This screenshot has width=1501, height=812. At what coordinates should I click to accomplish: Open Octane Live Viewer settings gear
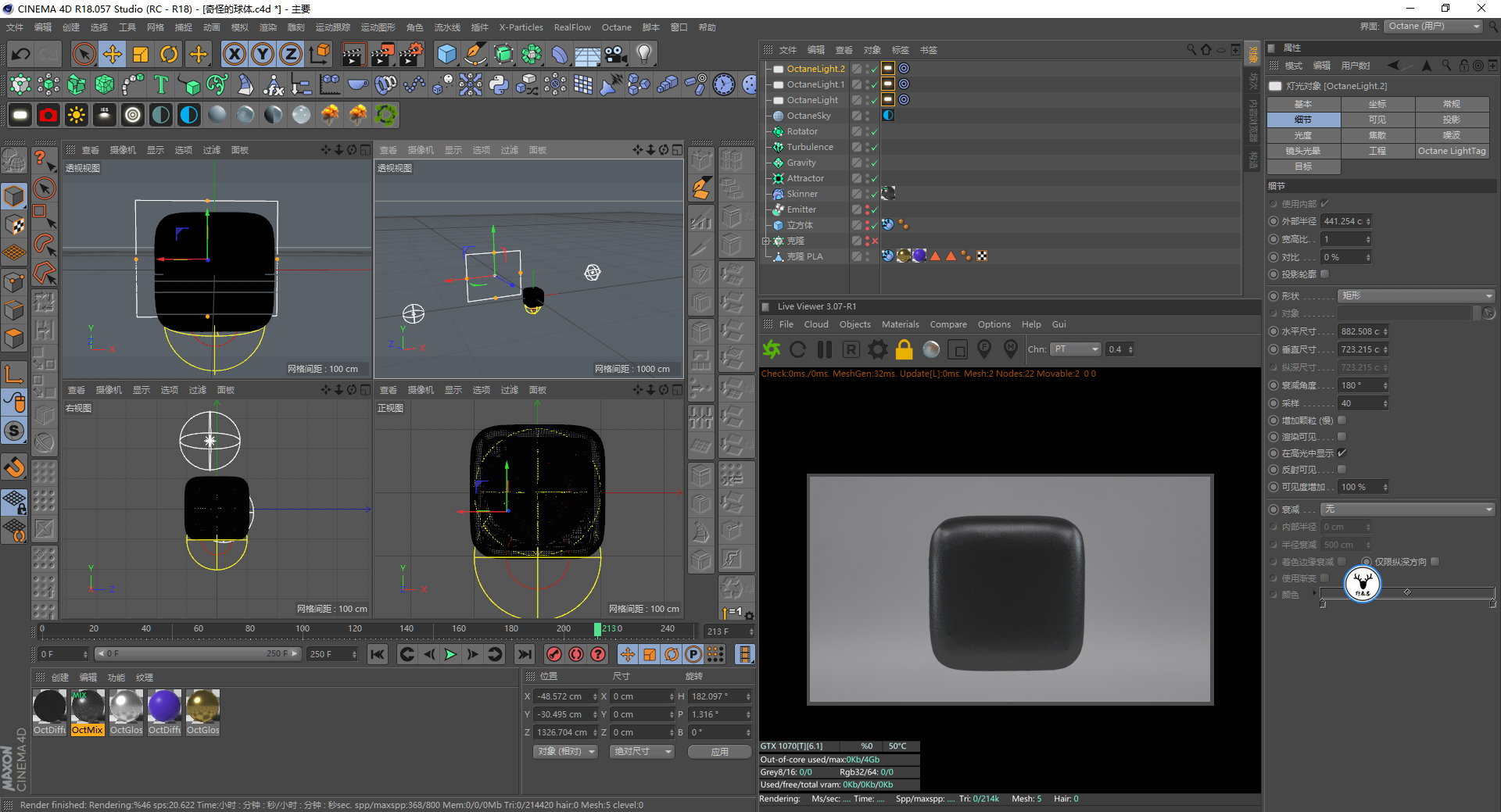point(878,349)
